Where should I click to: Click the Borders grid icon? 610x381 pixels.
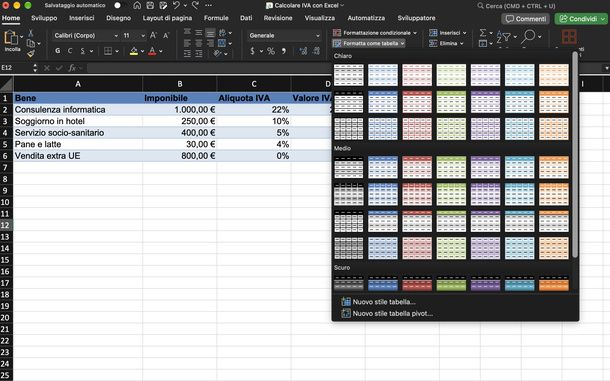pos(108,51)
